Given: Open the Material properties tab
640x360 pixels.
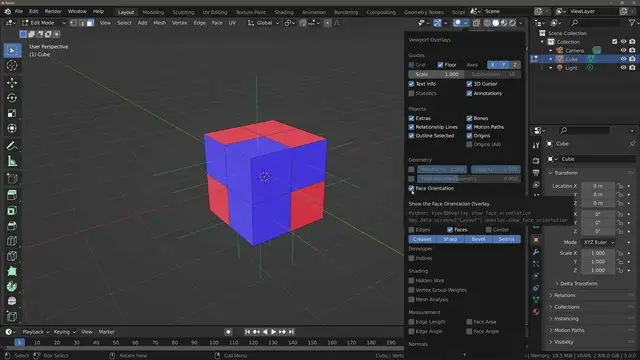Looking at the screenshot, I should [x=536, y=312].
